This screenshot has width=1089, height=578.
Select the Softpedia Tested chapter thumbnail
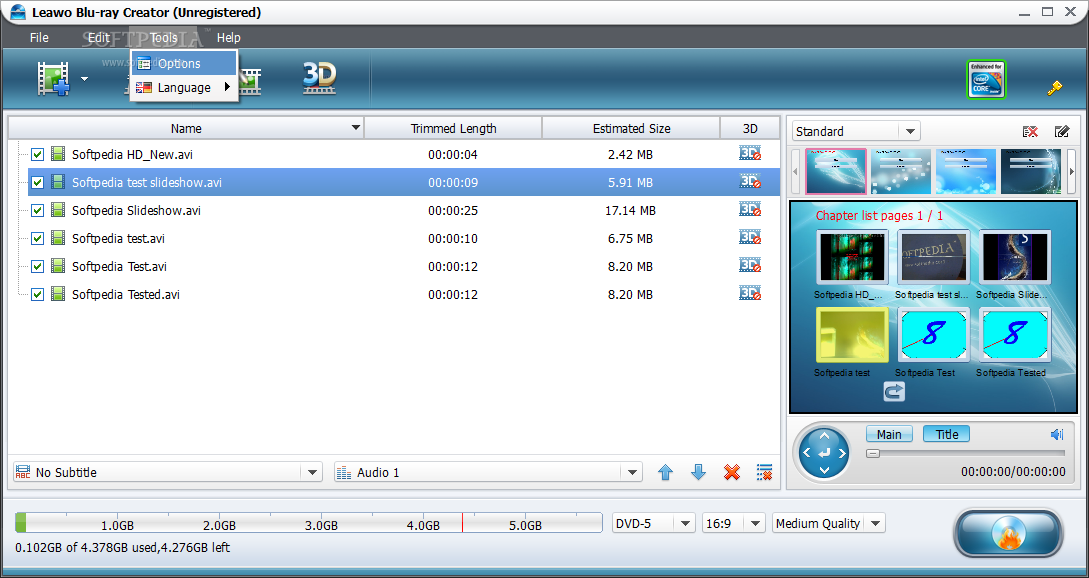click(x=1015, y=335)
